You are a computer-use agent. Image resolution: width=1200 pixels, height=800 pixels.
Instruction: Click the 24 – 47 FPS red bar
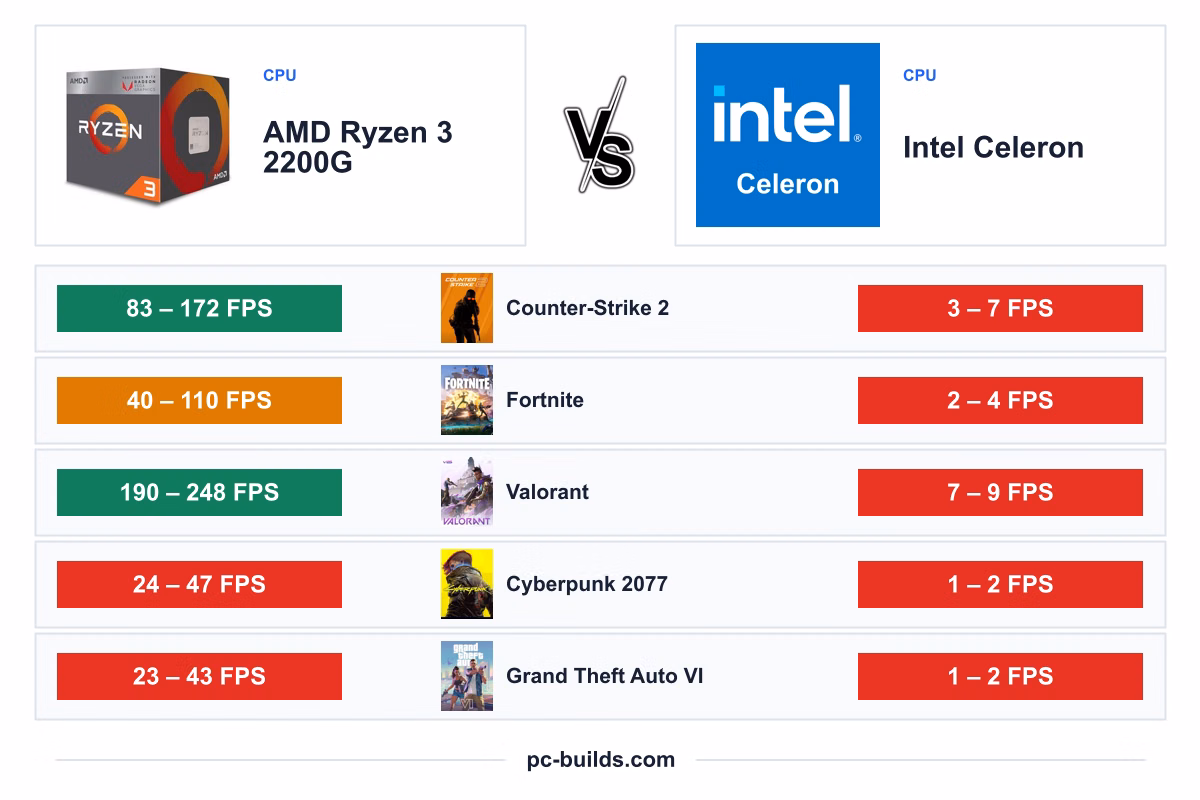coord(199,584)
